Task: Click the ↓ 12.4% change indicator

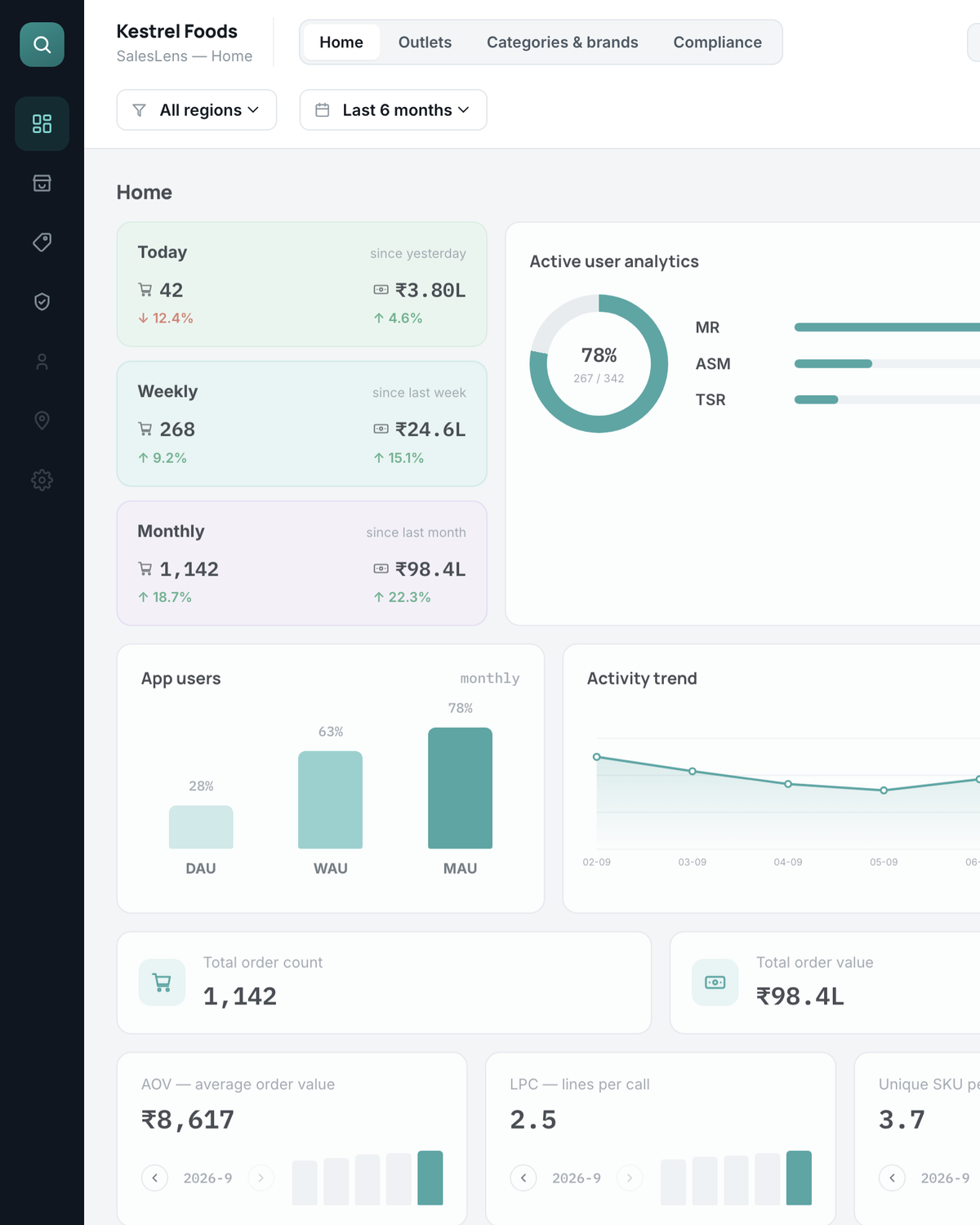Action: (166, 318)
